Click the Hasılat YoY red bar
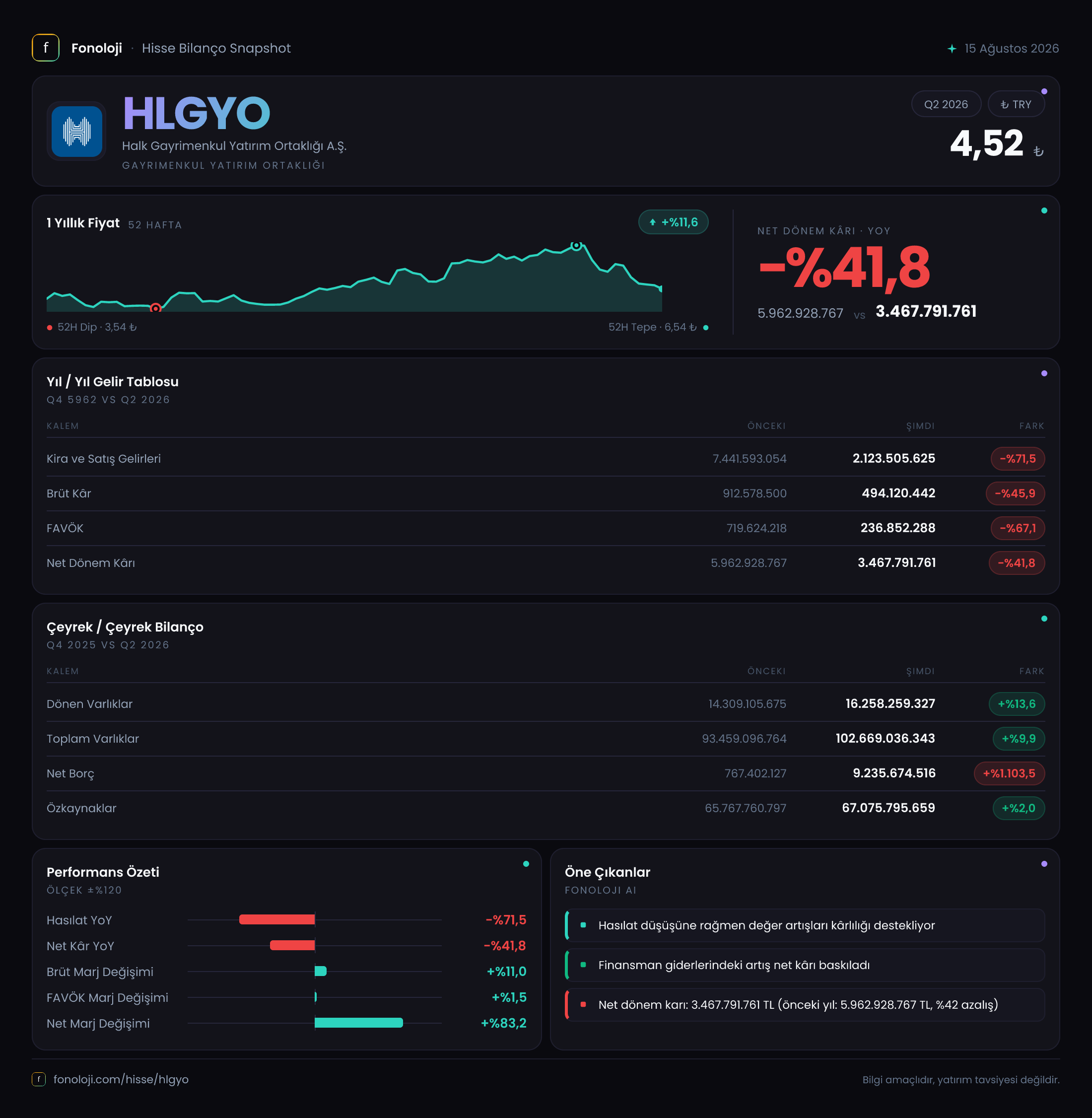 (277, 919)
